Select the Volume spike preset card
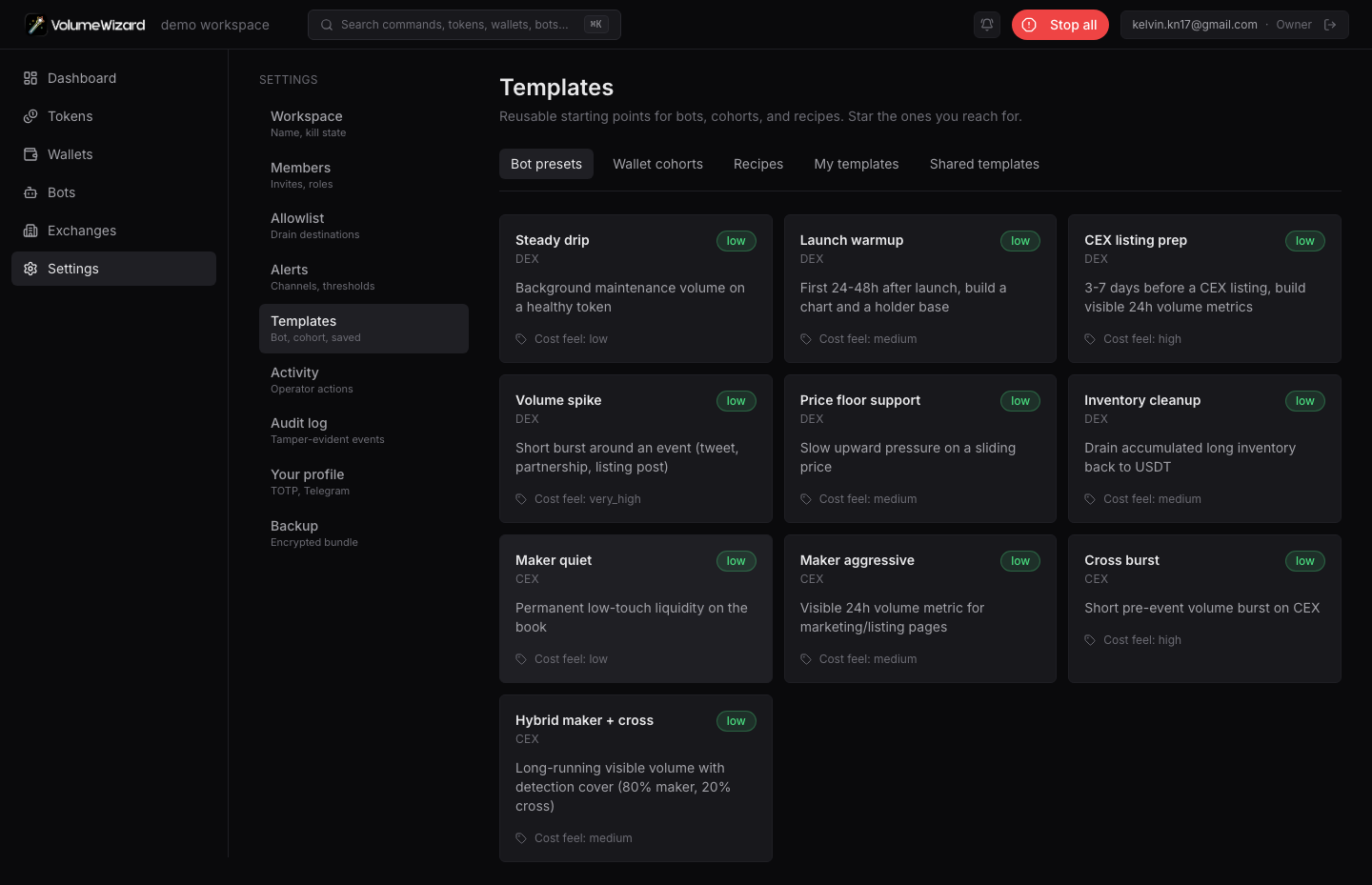The height and width of the screenshot is (885, 1372). click(x=636, y=449)
